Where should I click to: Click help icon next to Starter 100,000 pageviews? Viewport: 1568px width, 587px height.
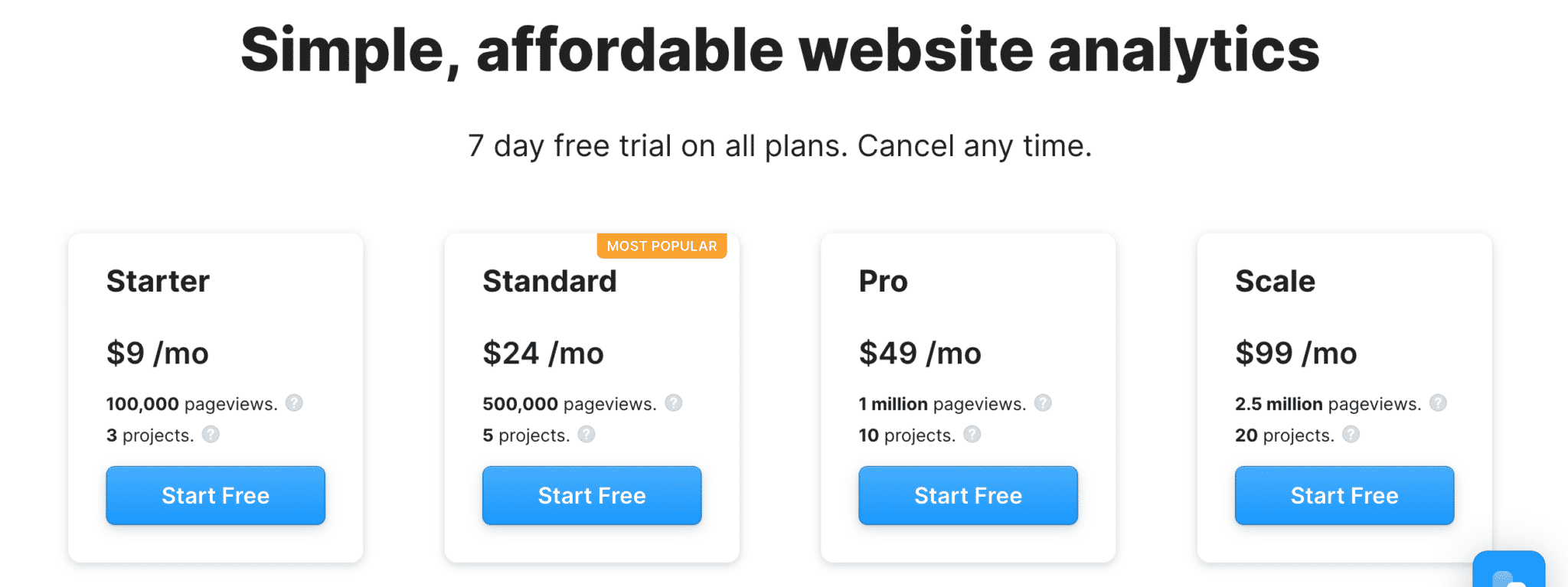[294, 403]
